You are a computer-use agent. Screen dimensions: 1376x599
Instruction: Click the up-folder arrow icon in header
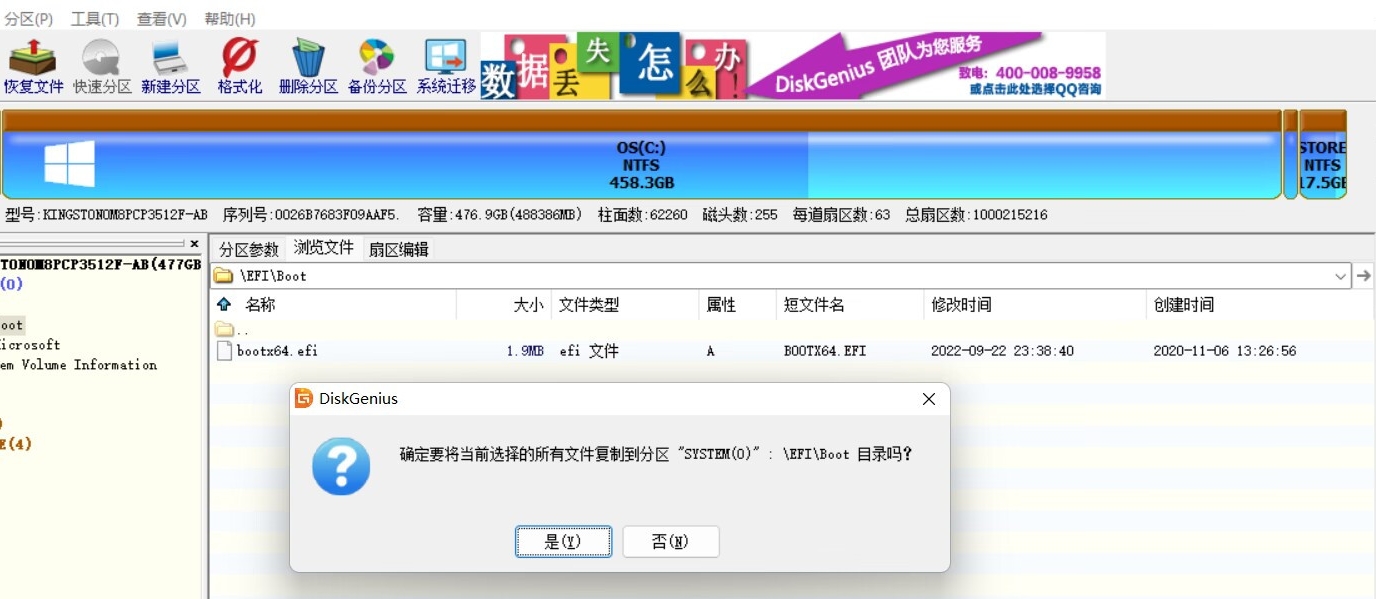click(x=224, y=305)
